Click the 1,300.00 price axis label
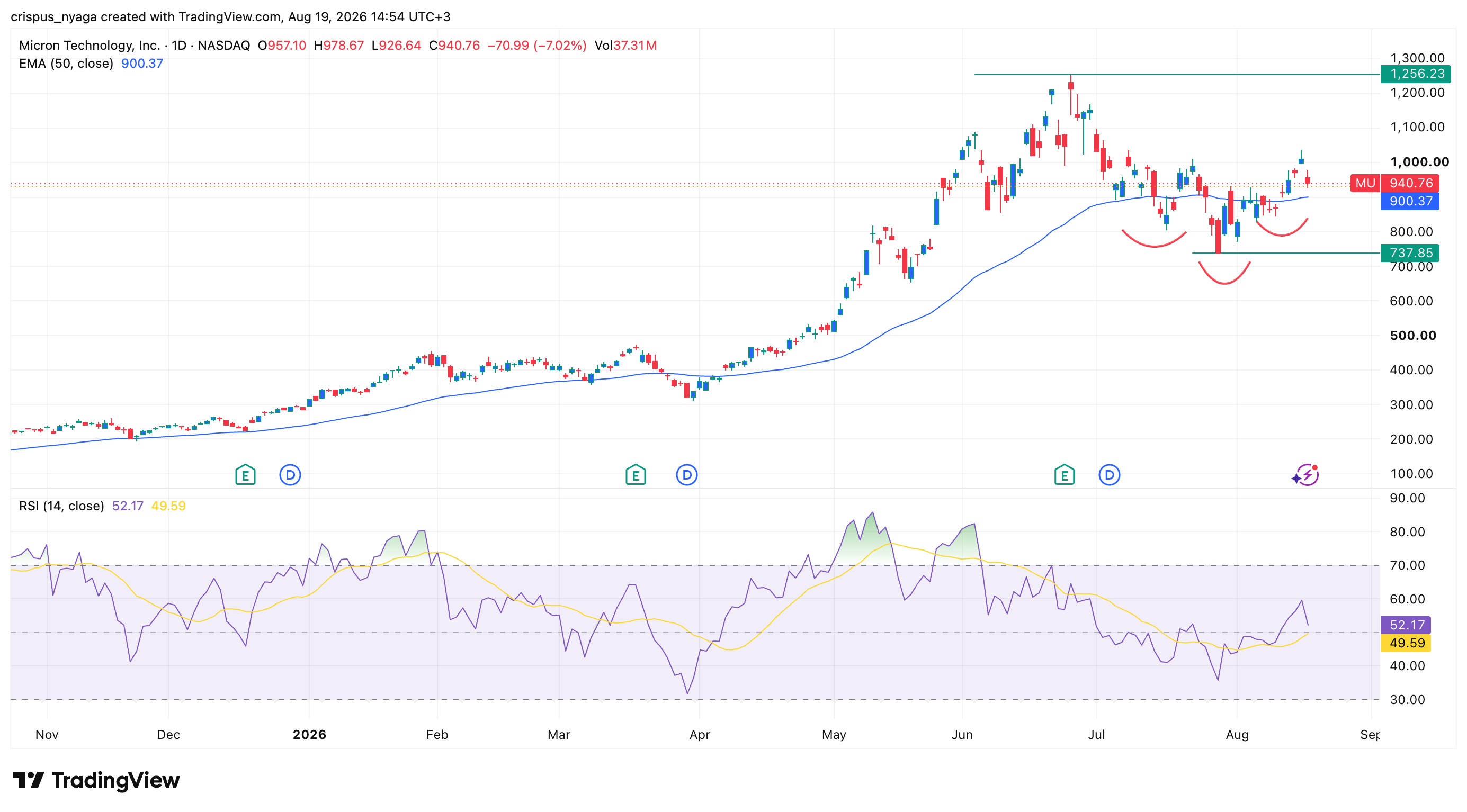This screenshot has width=1467, height=812. pyautogui.click(x=1417, y=58)
